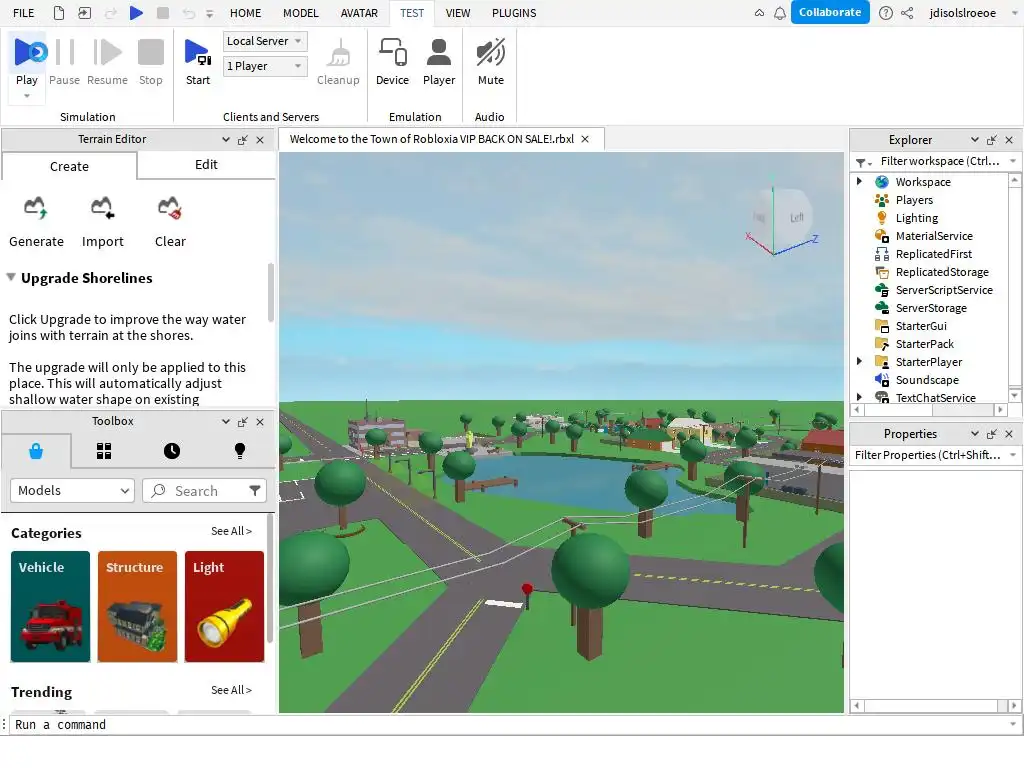
Task: Open the Terrain Editor panel options chevron
Action: [x=225, y=140]
